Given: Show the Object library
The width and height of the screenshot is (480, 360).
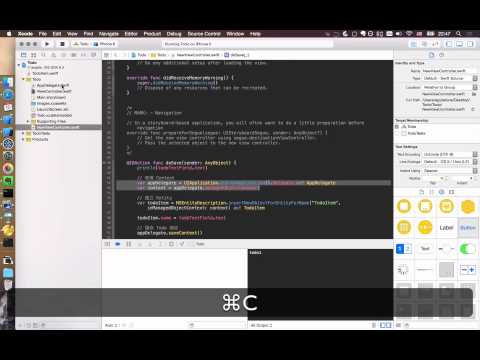Looking at the screenshot, I should 441,192.
